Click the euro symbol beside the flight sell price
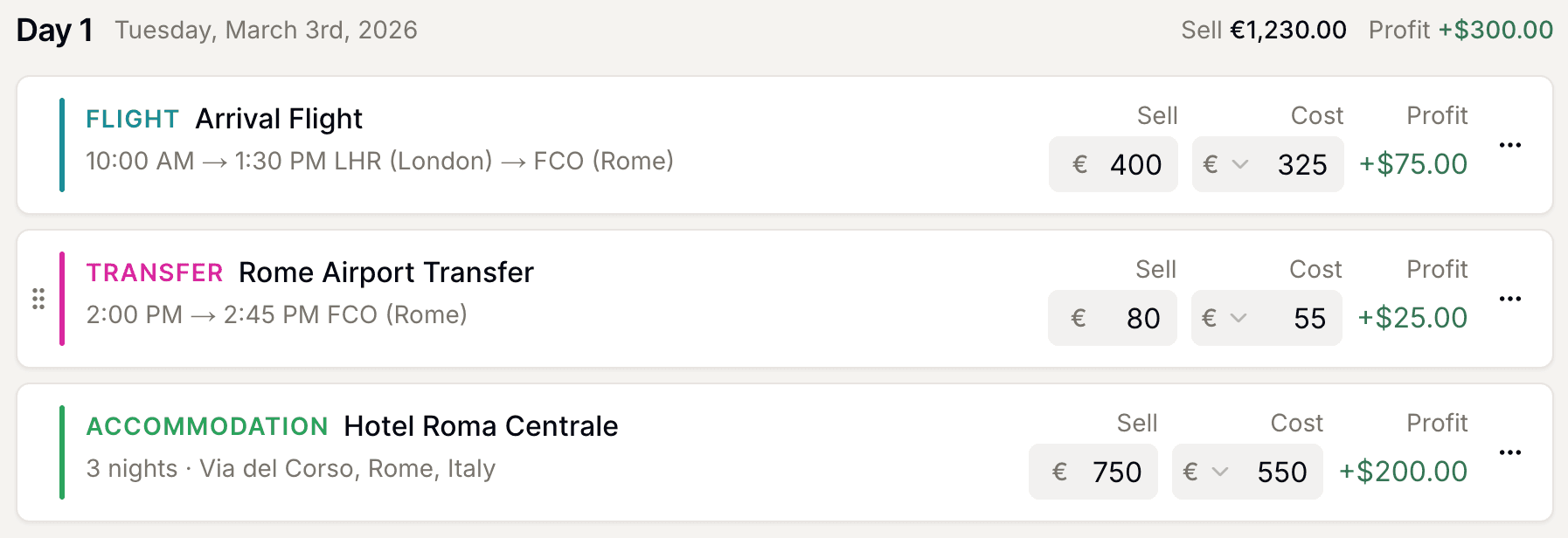This screenshot has height=538, width=1568. 1079,164
